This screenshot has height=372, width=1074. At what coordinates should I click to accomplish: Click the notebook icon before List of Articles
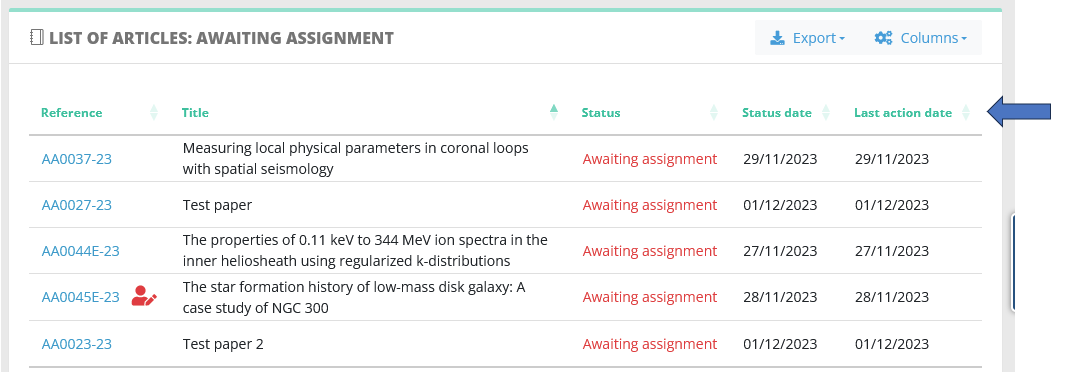tap(37, 38)
